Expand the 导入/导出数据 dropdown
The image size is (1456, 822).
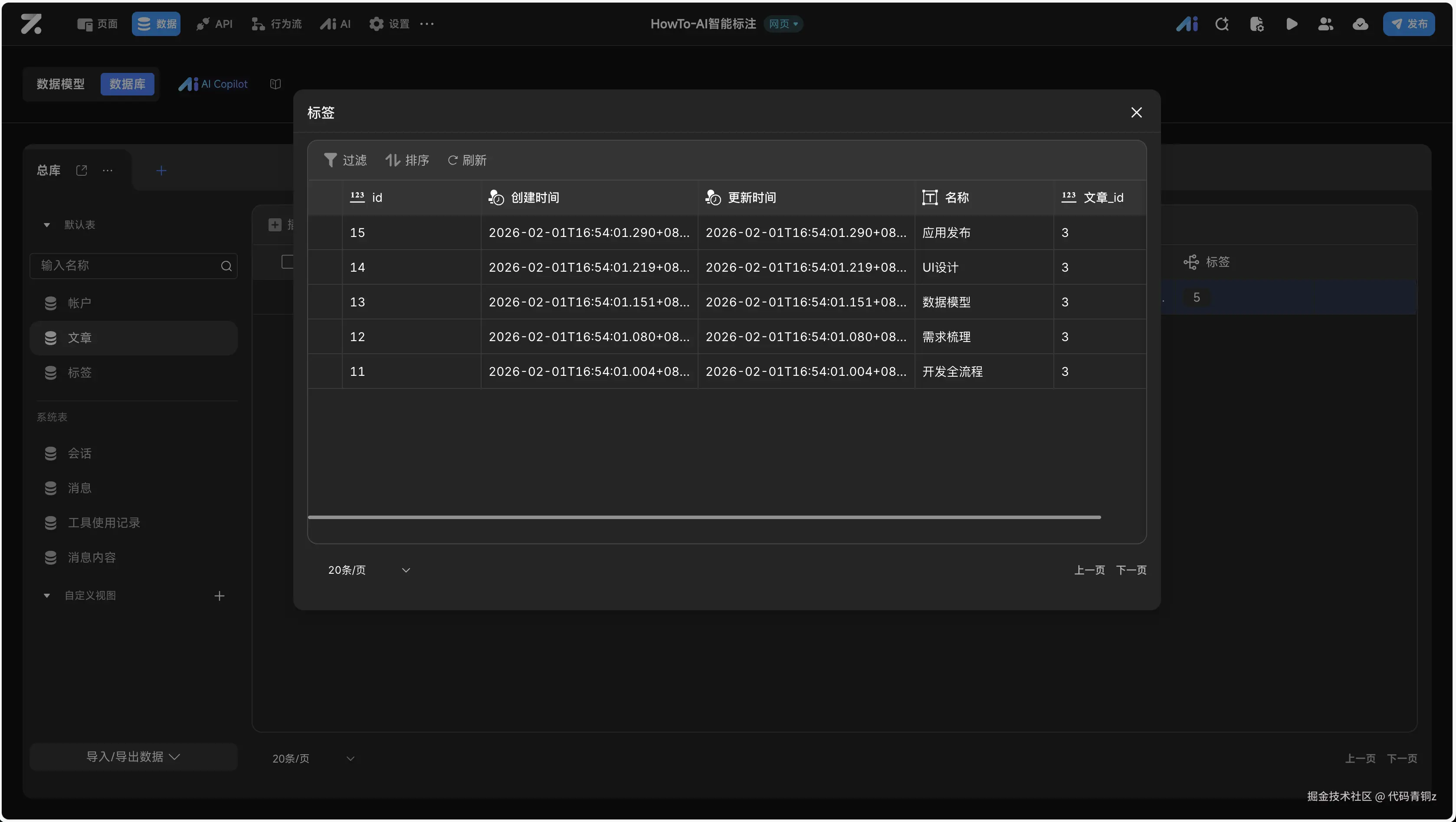tap(133, 756)
